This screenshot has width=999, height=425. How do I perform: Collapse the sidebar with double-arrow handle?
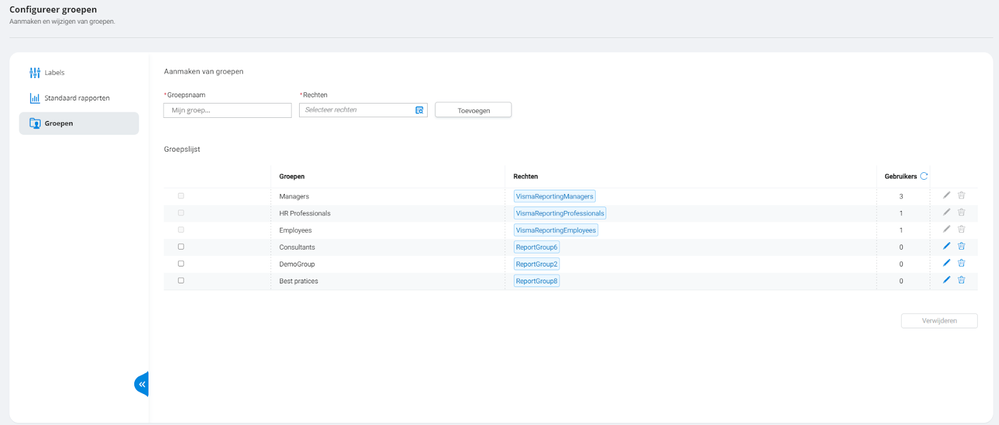pyautogui.click(x=142, y=384)
